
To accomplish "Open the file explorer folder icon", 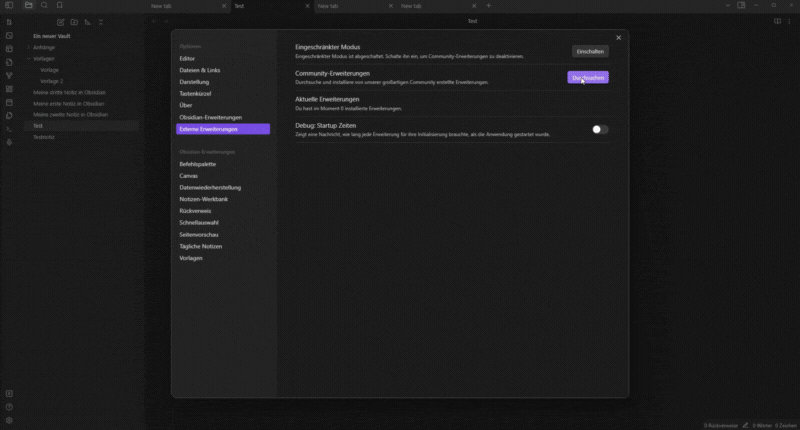I will (29, 5).
